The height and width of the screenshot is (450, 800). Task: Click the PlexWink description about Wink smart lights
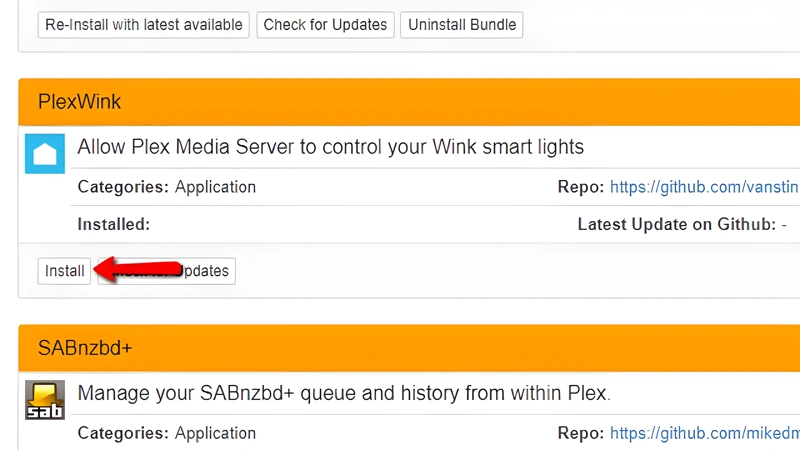[x=331, y=147]
